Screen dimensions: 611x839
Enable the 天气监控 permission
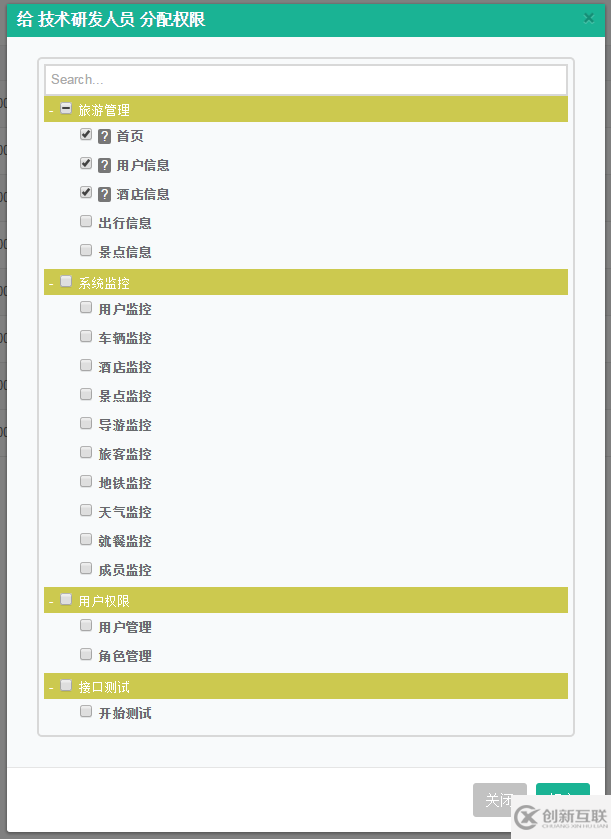click(x=85, y=509)
